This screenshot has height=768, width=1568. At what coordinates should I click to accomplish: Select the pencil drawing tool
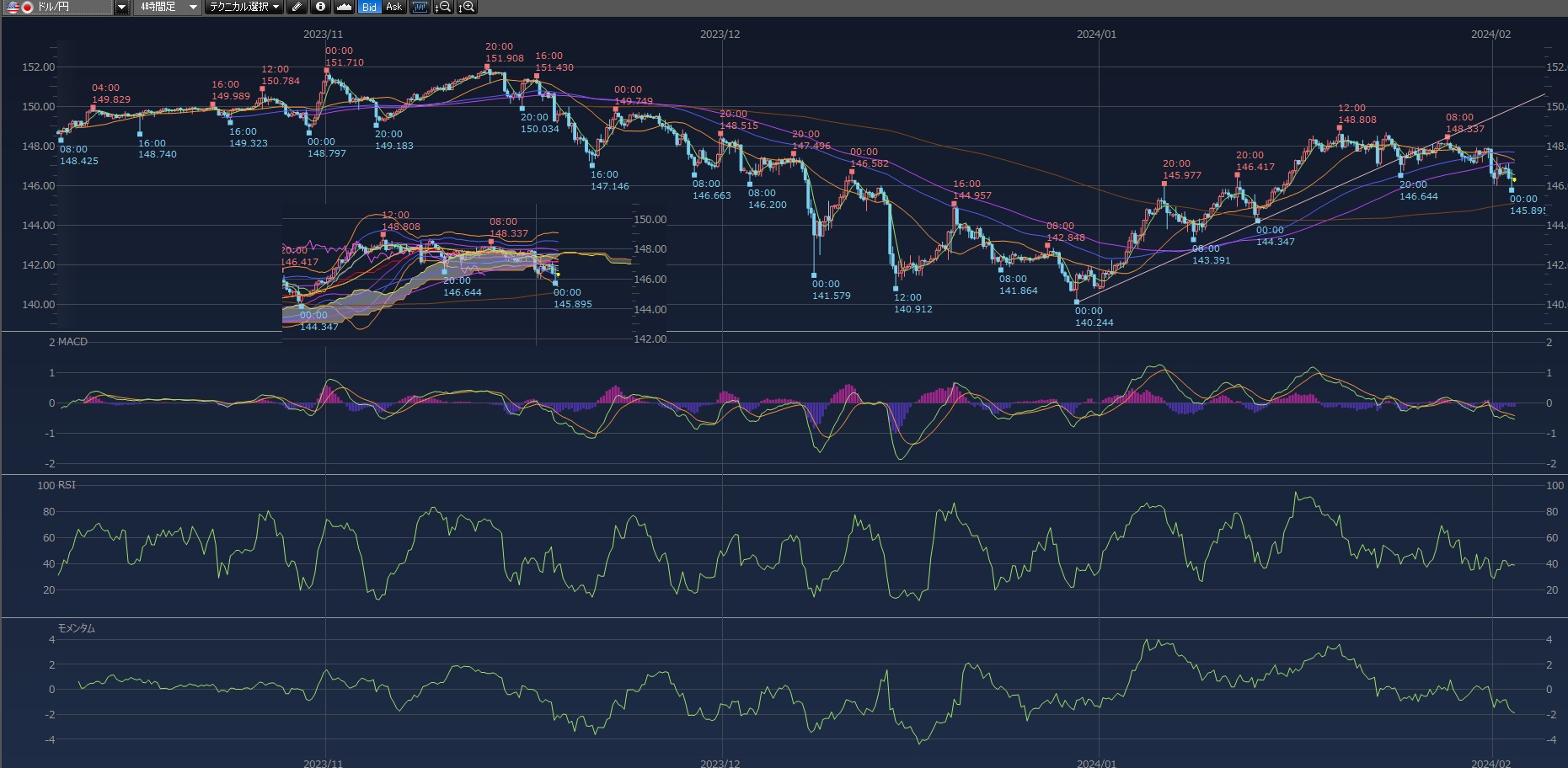pyautogui.click(x=297, y=7)
